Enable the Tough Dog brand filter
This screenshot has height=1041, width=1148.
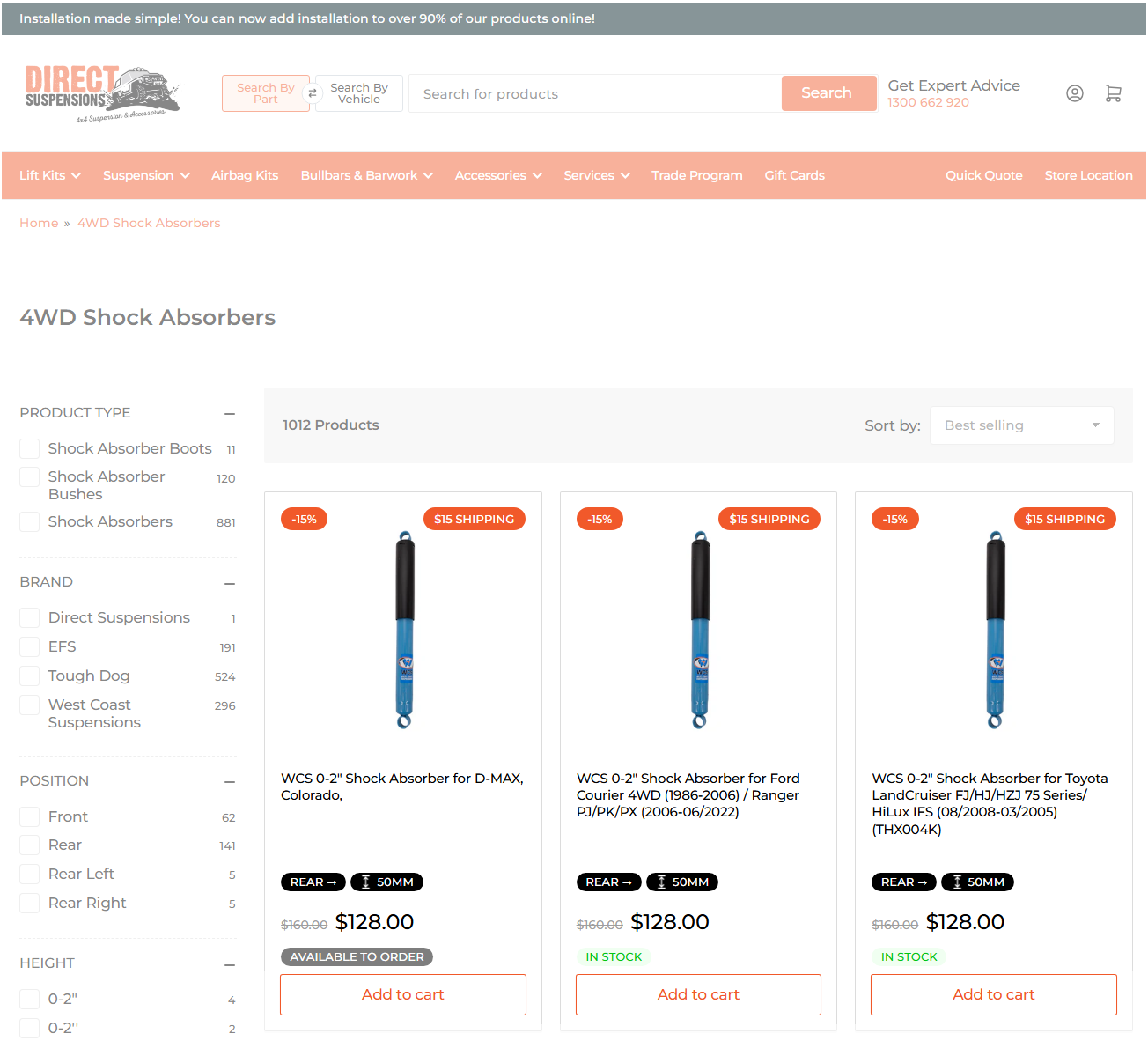30,676
